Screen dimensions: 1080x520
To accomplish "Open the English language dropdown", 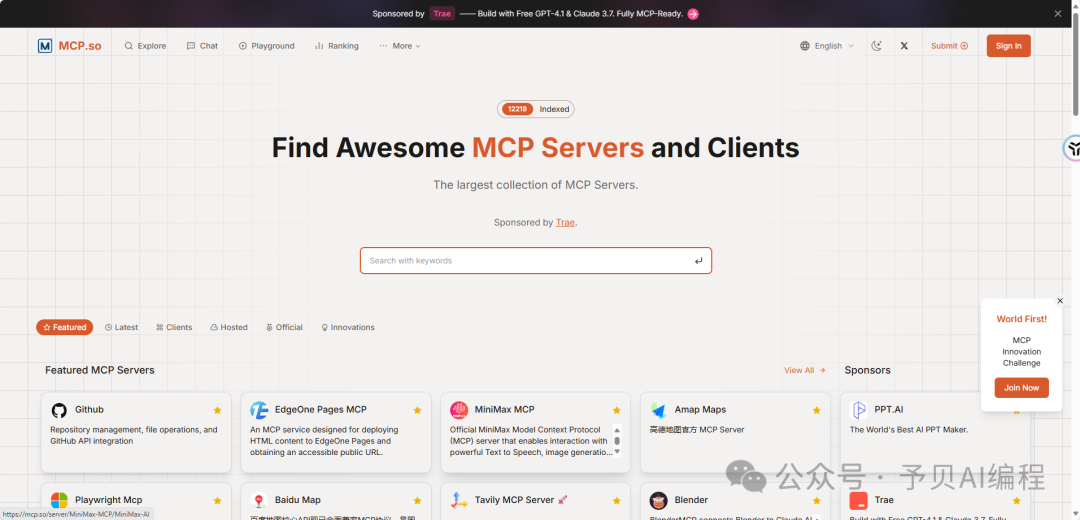I will point(827,46).
